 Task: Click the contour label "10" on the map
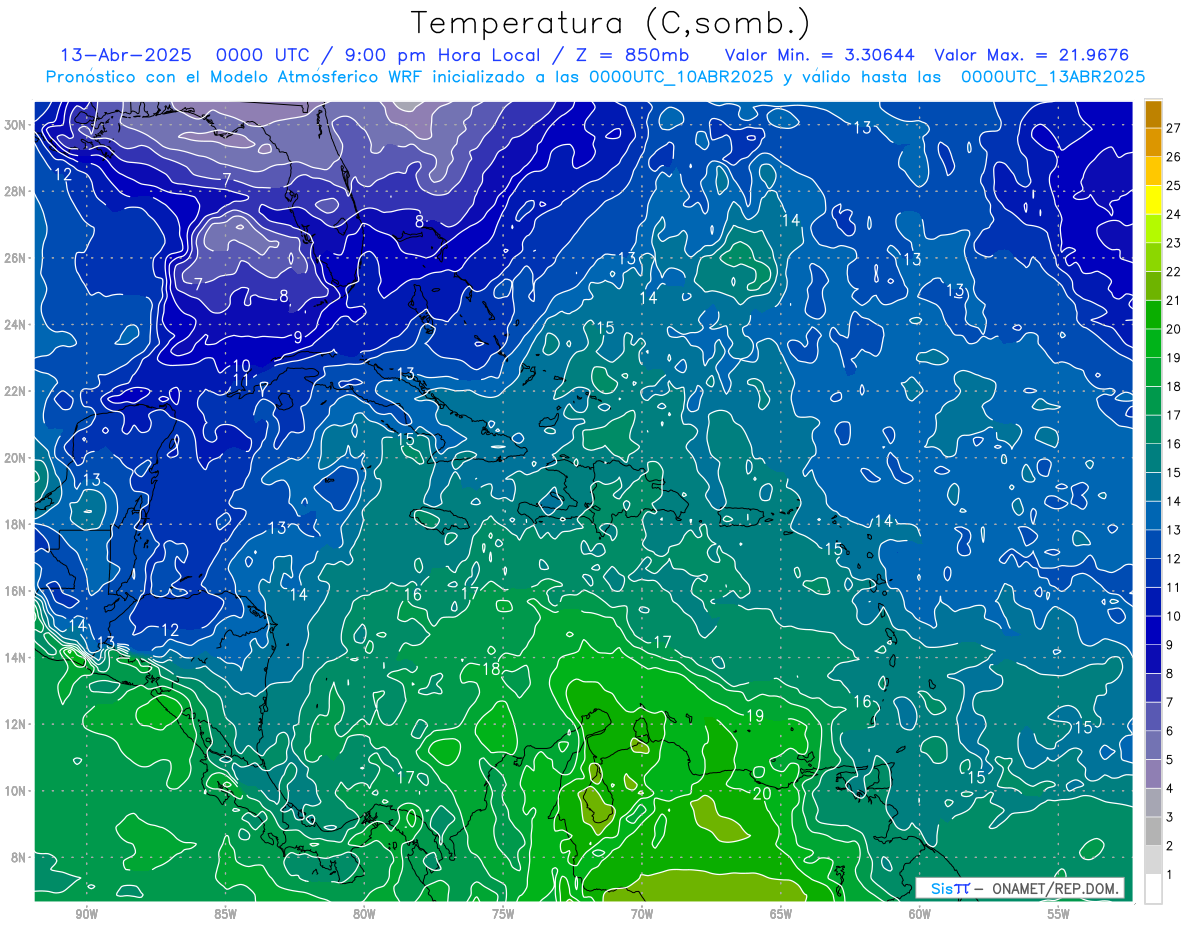pyautogui.click(x=241, y=366)
